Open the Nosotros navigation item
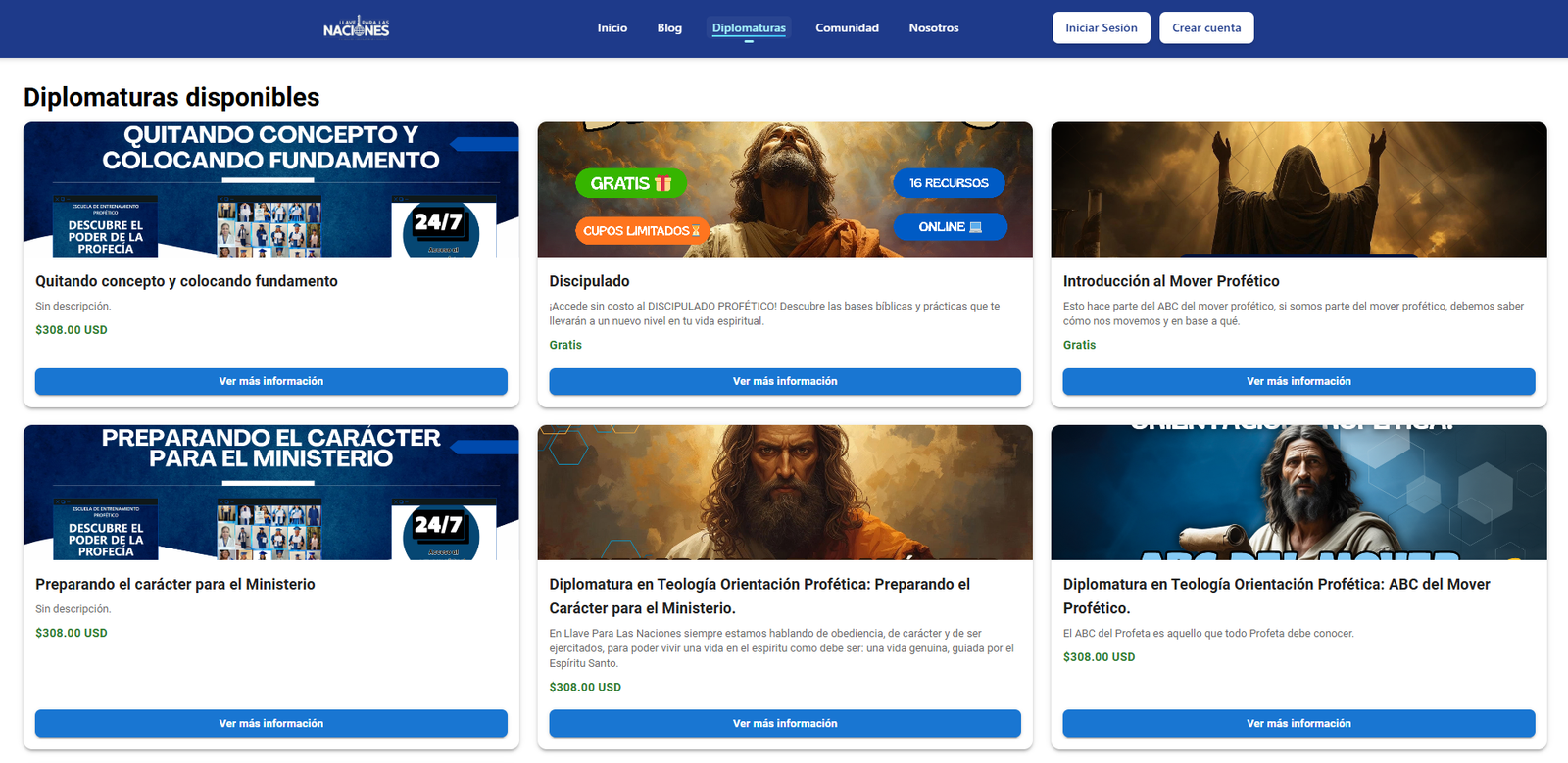 (x=934, y=27)
